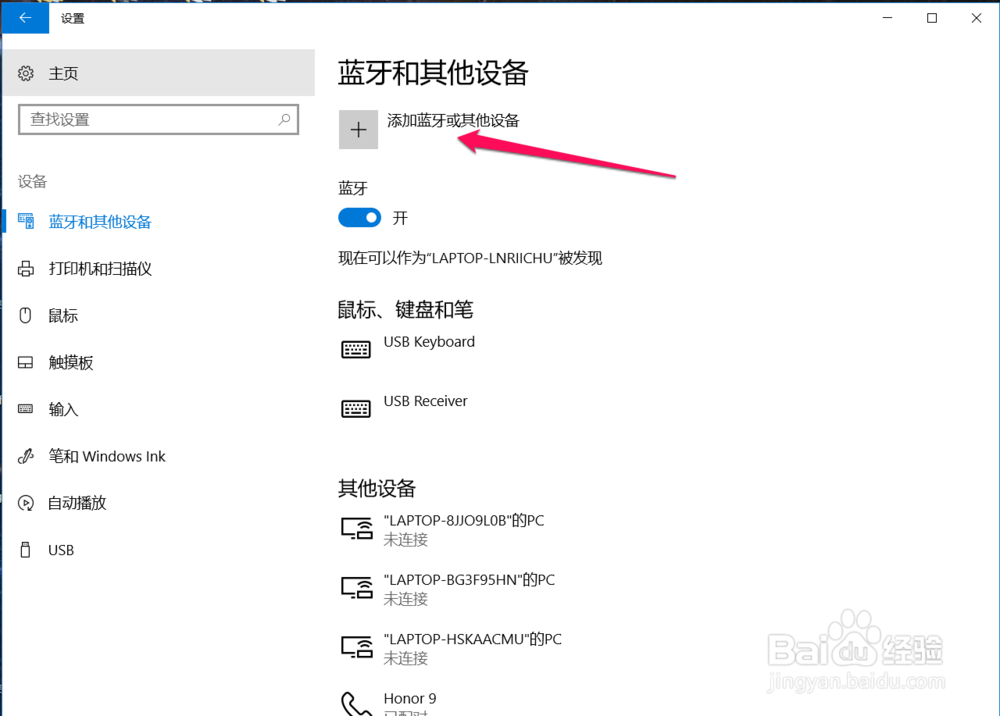Open 触摸板 settings page
Image resolution: width=1000 pixels, height=716 pixels.
[71, 362]
